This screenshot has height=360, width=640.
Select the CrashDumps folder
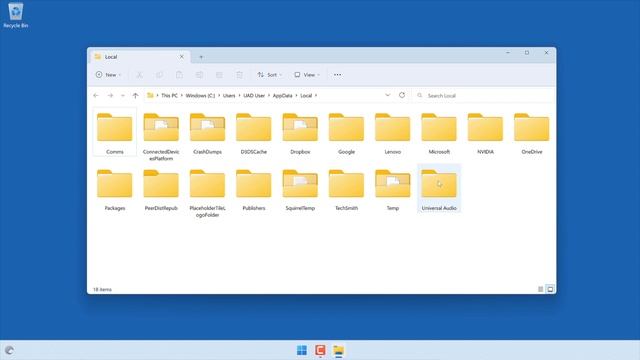(207, 132)
